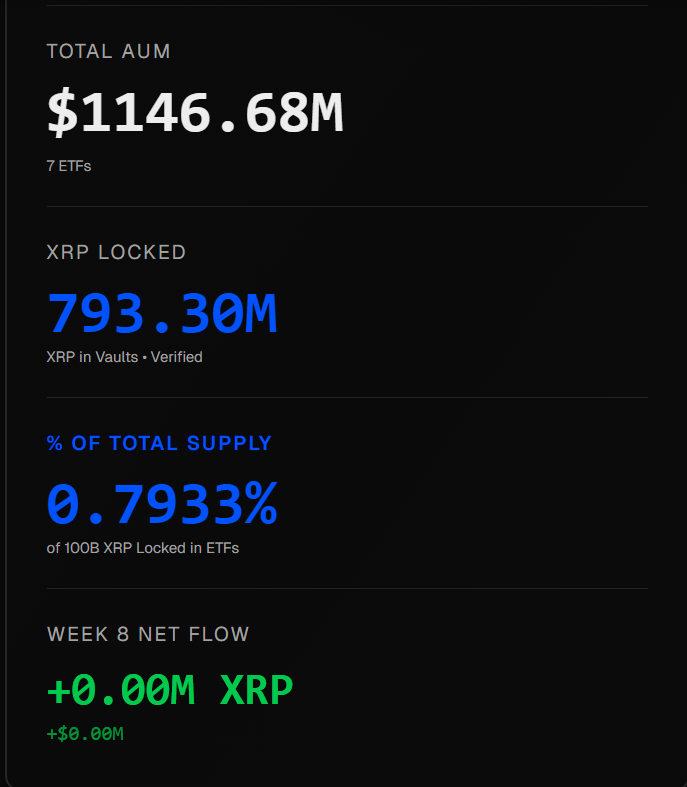Select the 0.7933% supply percentage
The image size is (687, 787).
click(161, 503)
